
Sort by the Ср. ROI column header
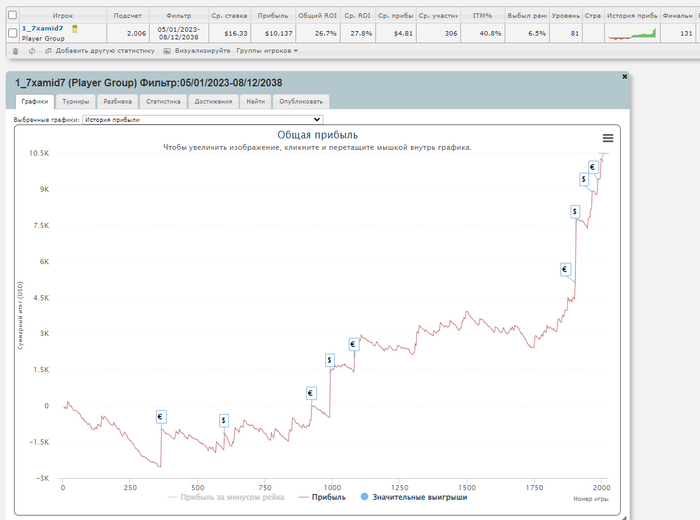pos(358,16)
